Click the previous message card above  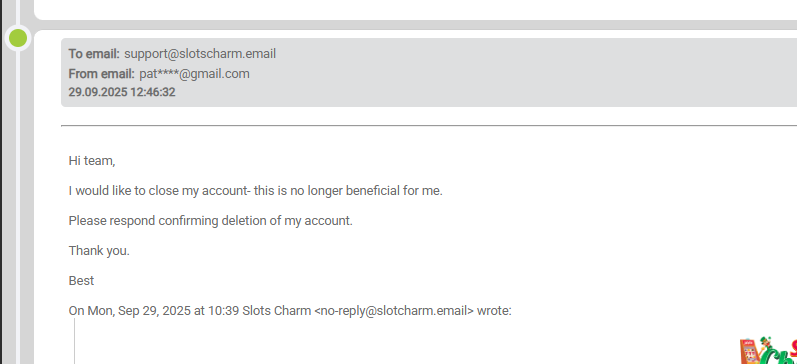(x=415, y=10)
